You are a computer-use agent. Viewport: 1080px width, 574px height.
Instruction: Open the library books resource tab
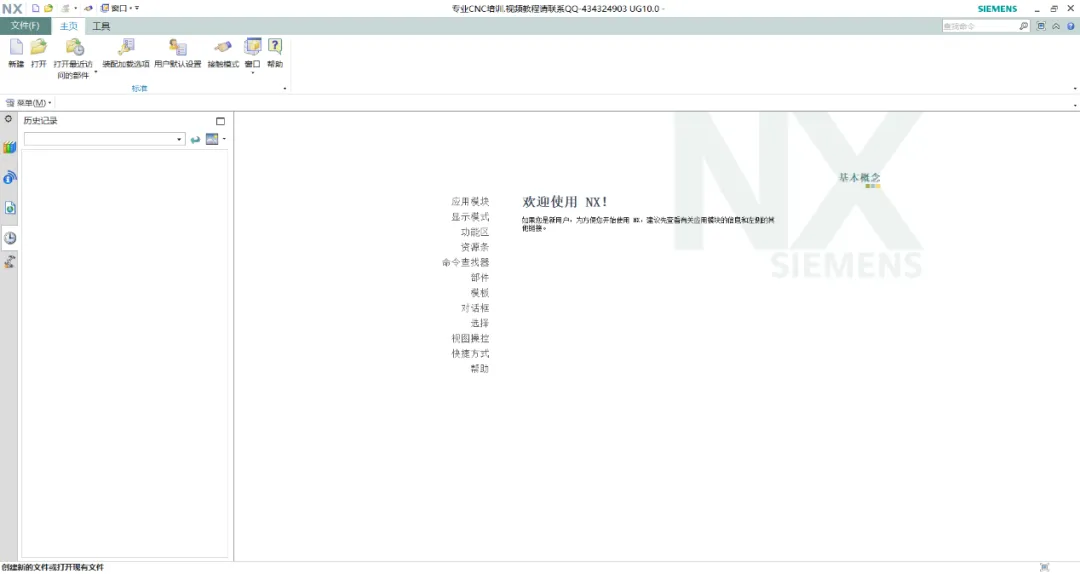(9, 147)
